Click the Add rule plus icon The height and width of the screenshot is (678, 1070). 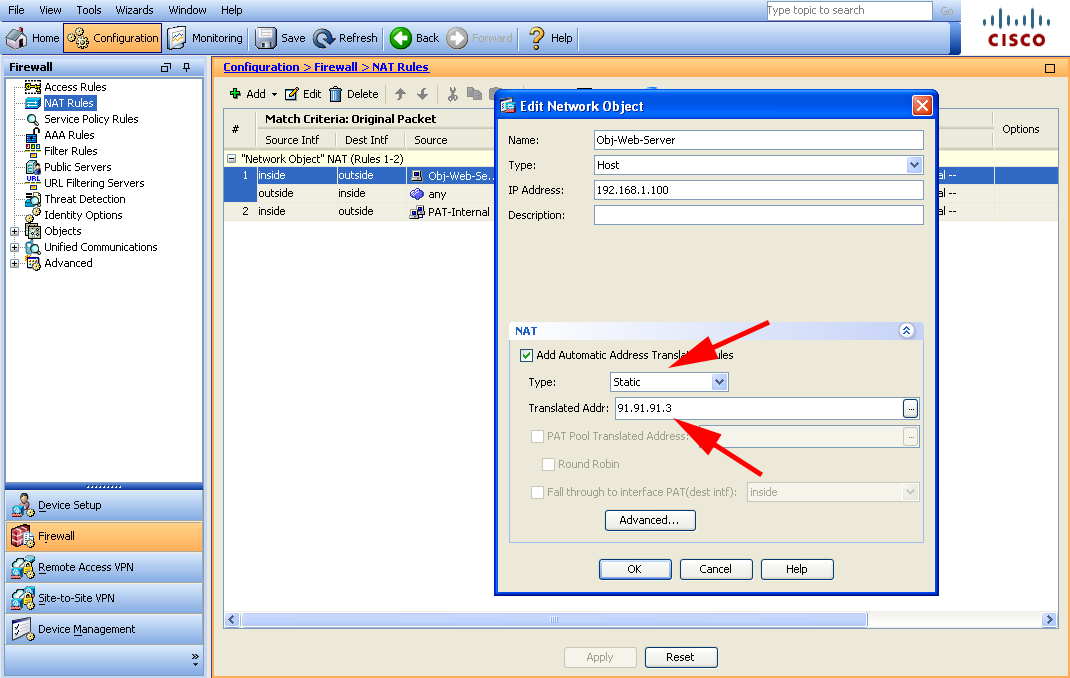point(235,93)
